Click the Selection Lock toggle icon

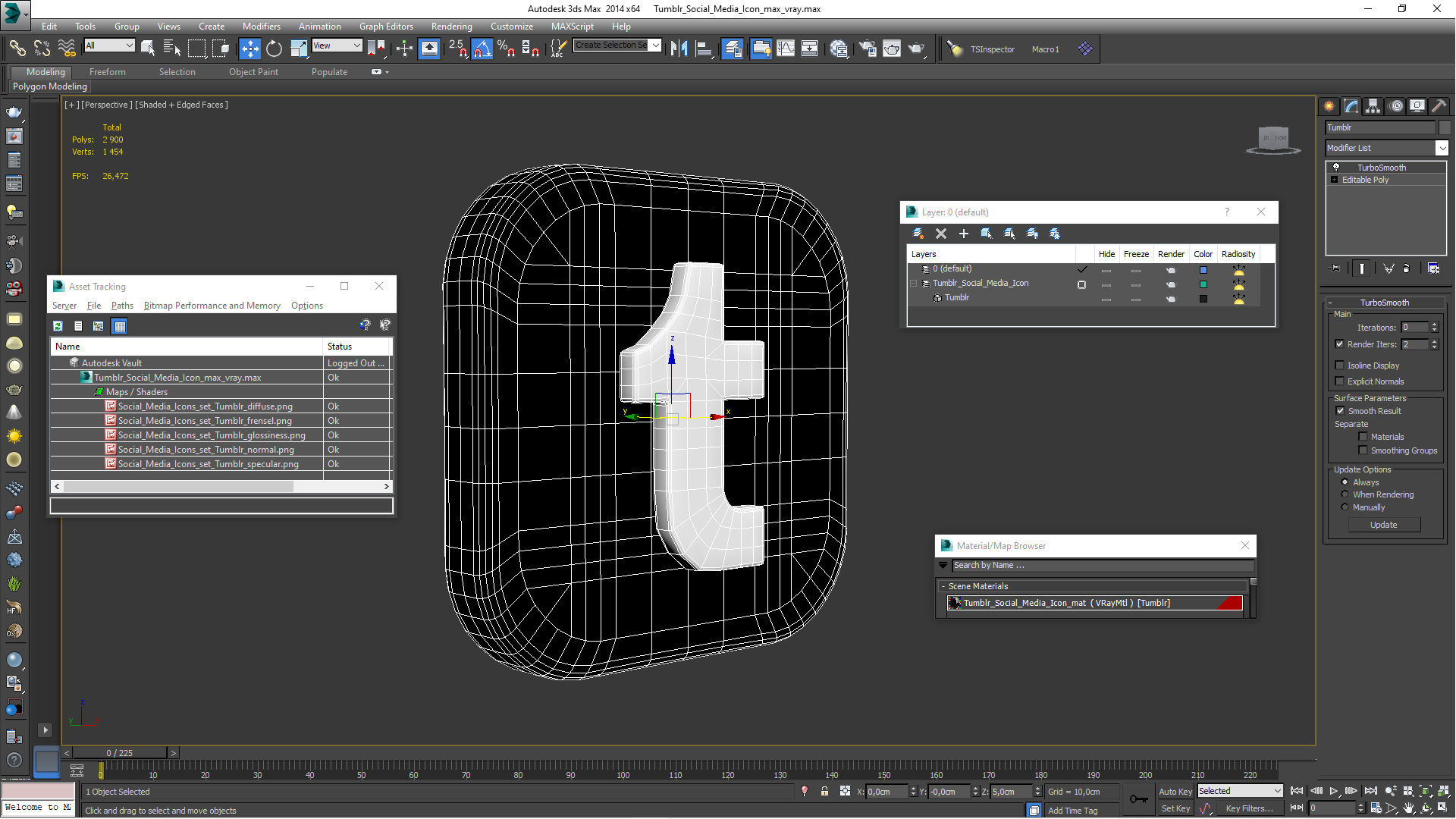pyautogui.click(x=824, y=792)
